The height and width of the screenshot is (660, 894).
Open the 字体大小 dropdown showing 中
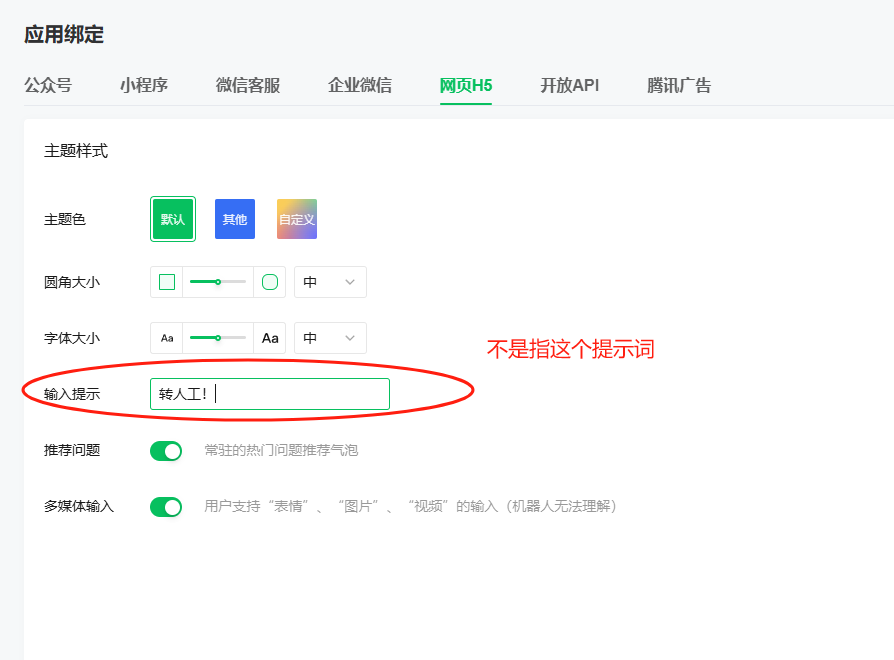(x=330, y=338)
